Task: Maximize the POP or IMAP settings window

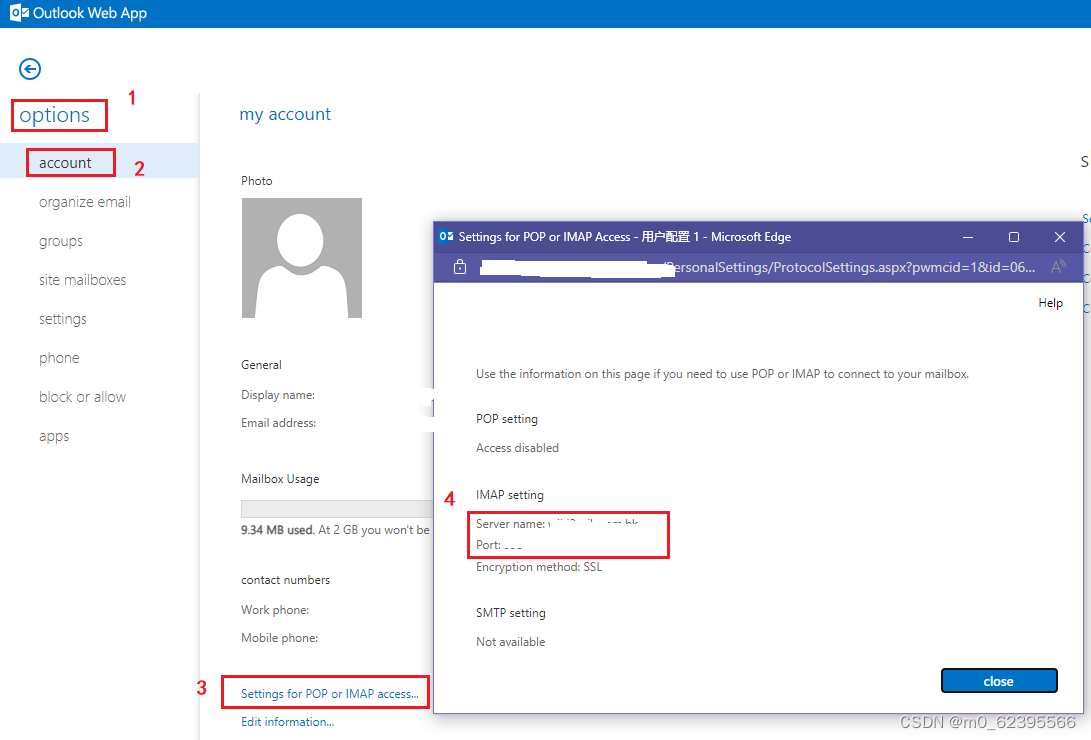Action: [x=1014, y=237]
